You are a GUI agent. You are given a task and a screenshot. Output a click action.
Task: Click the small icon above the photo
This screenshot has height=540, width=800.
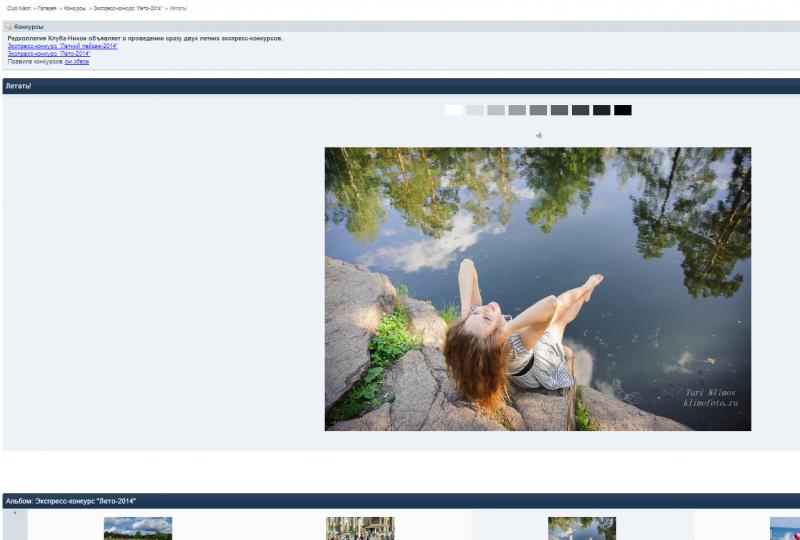tap(539, 135)
